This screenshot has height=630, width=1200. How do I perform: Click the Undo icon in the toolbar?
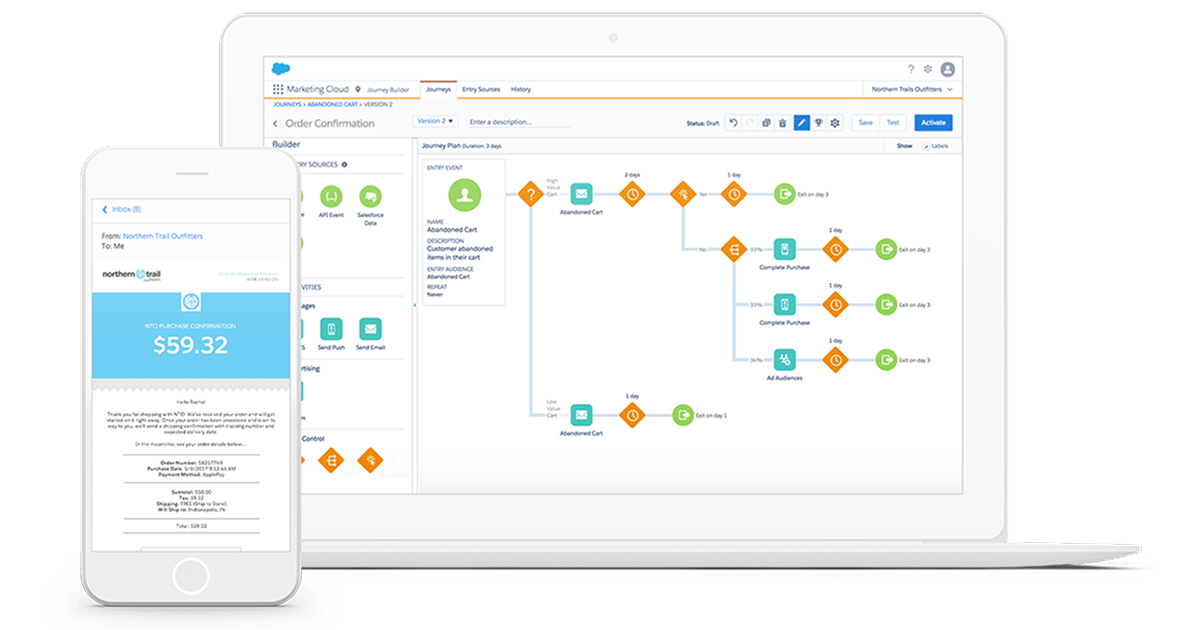tap(734, 122)
